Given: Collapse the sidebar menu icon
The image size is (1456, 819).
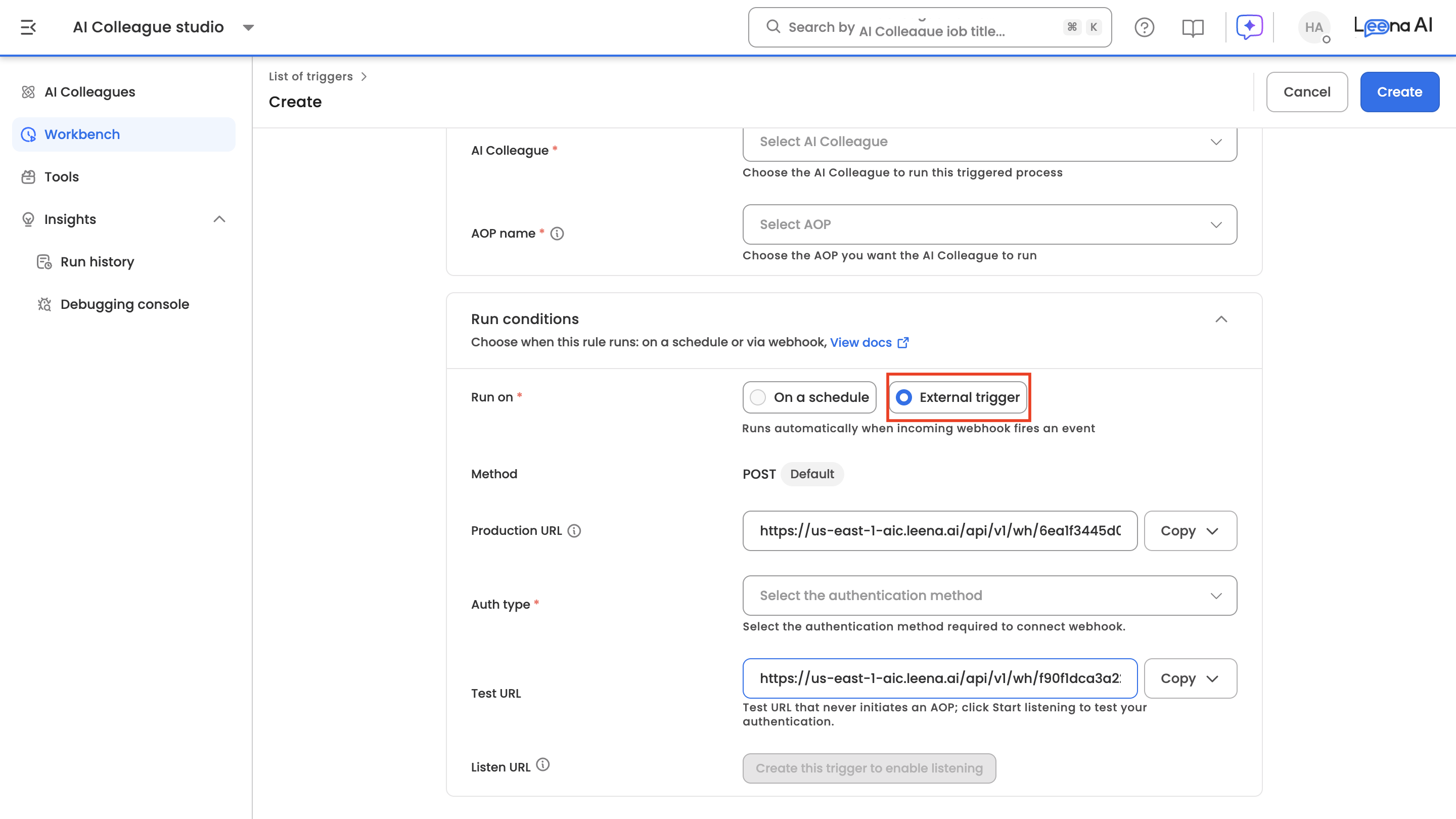Looking at the screenshot, I should pyautogui.click(x=28, y=27).
